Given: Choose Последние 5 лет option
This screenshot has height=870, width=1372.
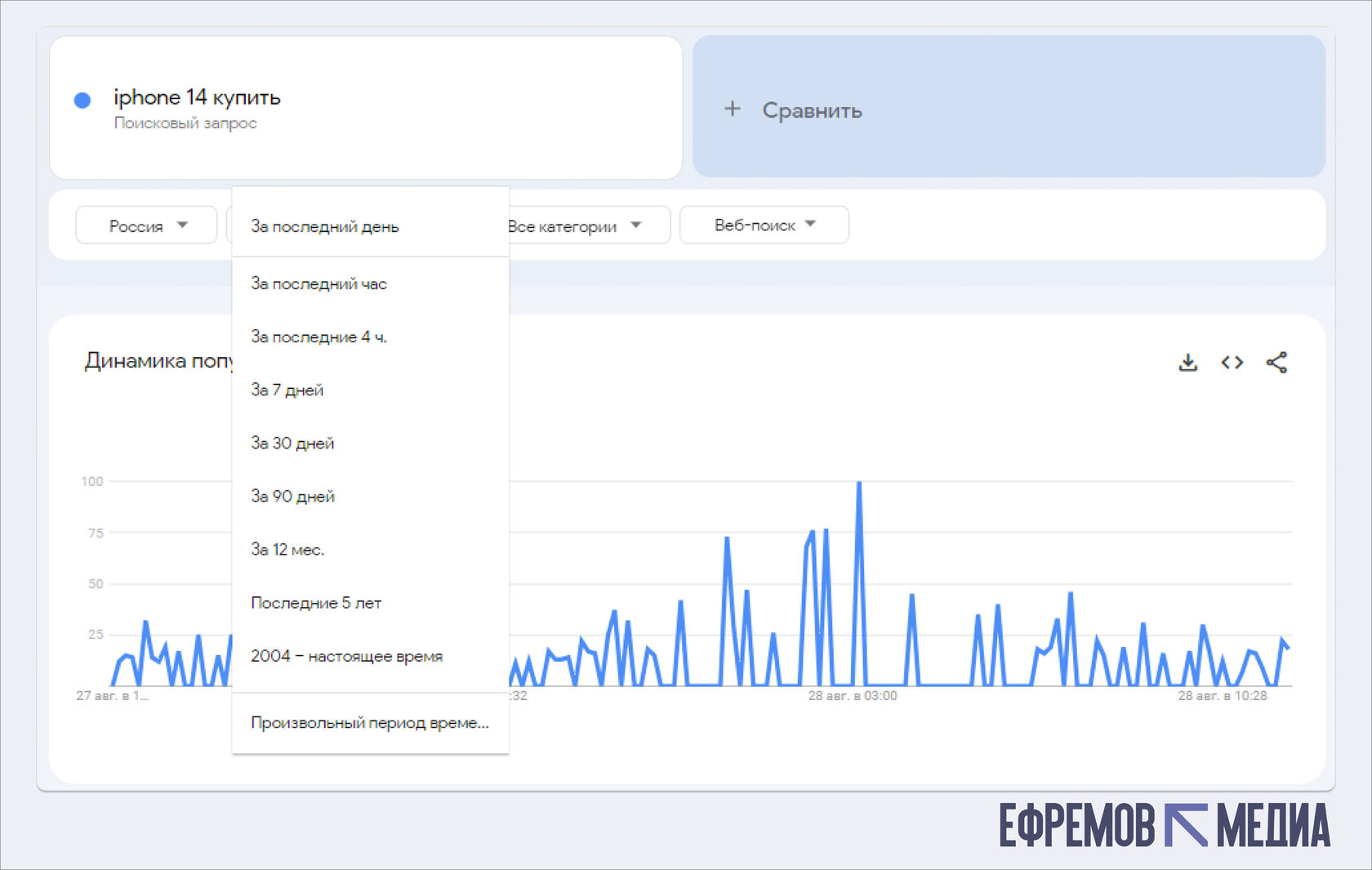Looking at the screenshot, I should [371, 603].
